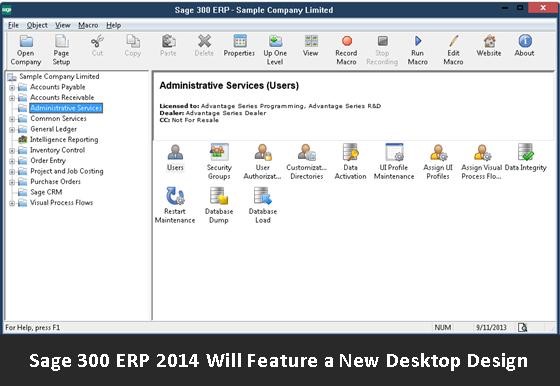Click Open Company toolbar button
This screenshot has width=560, height=386.
[26, 50]
